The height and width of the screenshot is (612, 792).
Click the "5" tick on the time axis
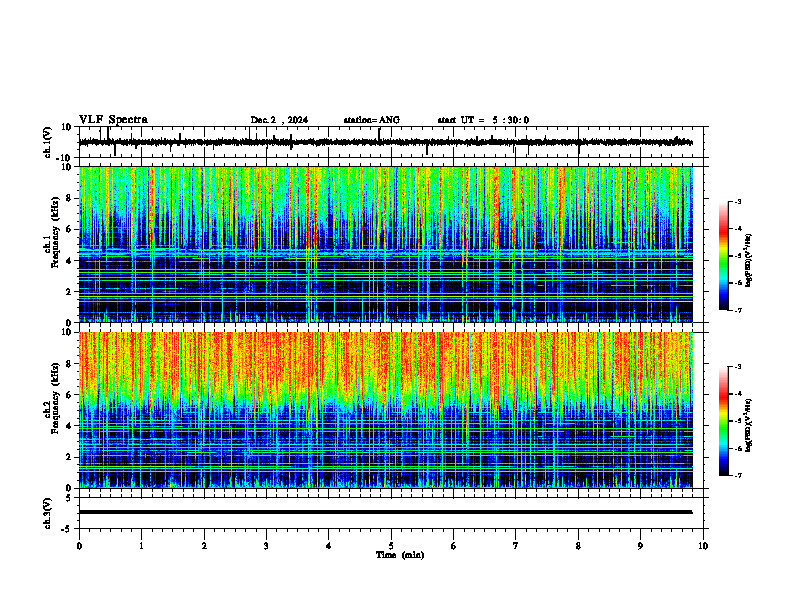[391, 546]
